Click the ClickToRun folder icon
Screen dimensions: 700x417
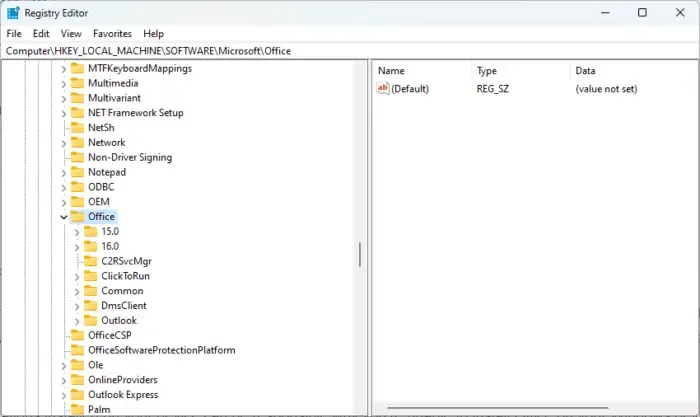click(x=91, y=276)
